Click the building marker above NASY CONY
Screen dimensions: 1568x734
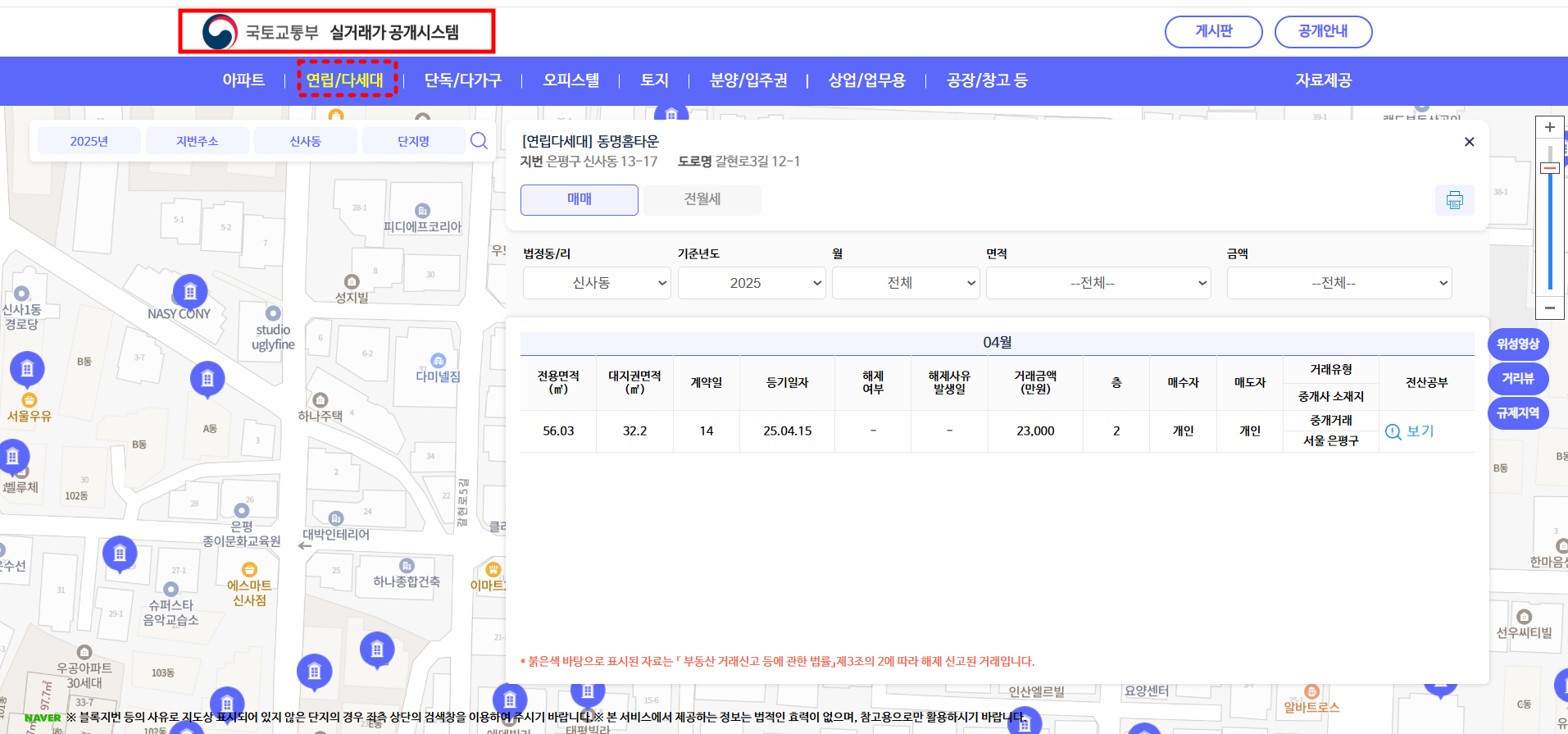[190, 292]
